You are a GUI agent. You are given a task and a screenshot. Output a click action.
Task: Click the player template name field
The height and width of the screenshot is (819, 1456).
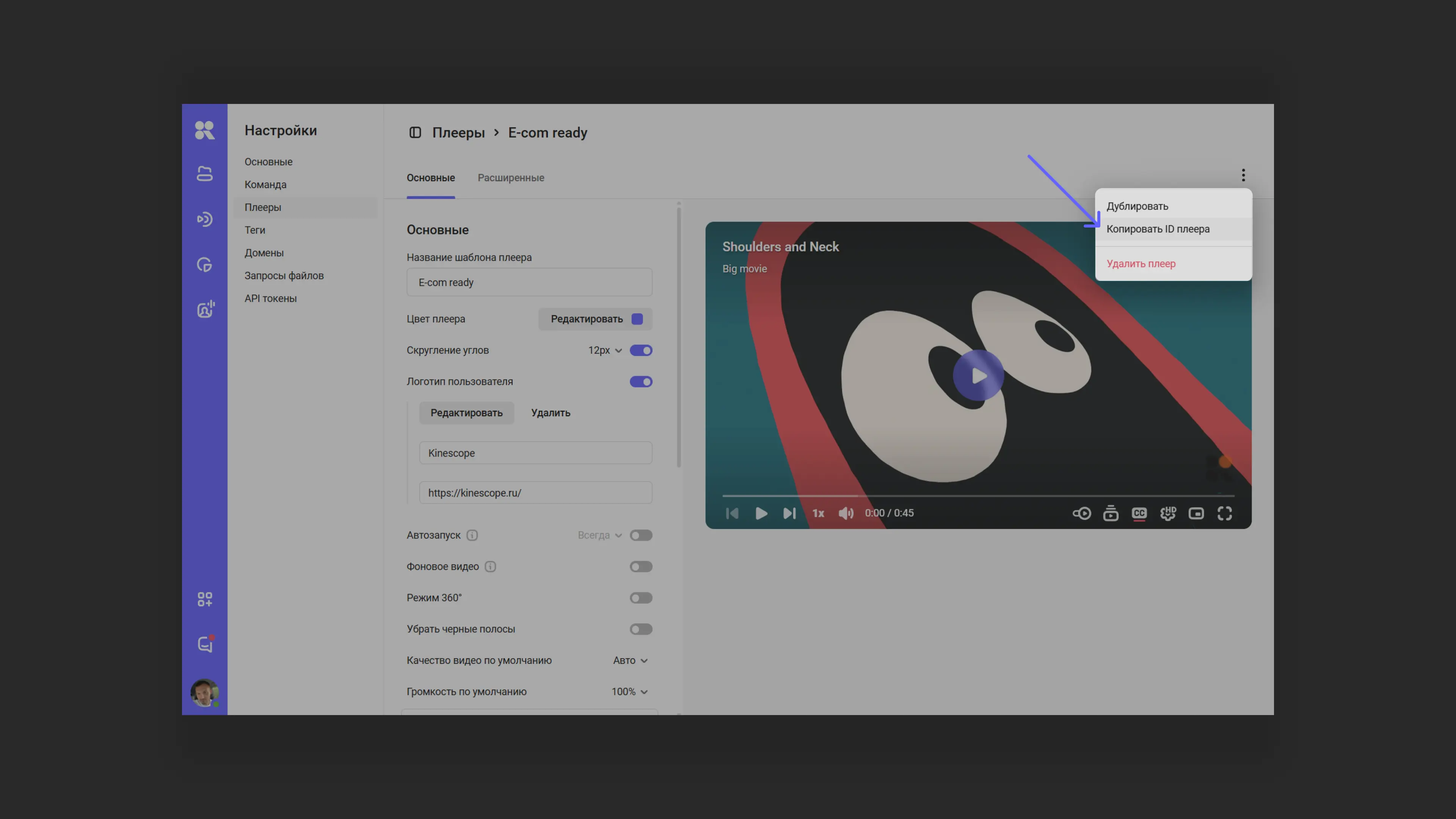pos(529,282)
